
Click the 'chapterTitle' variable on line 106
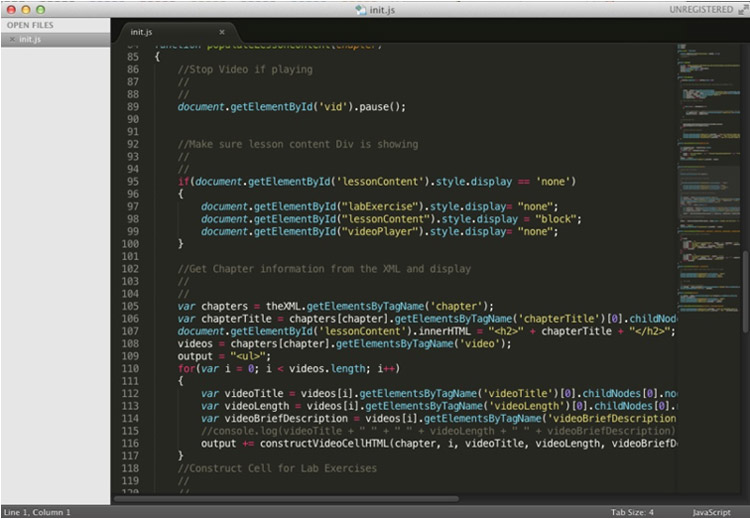pyautogui.click(x=236, y=319)
